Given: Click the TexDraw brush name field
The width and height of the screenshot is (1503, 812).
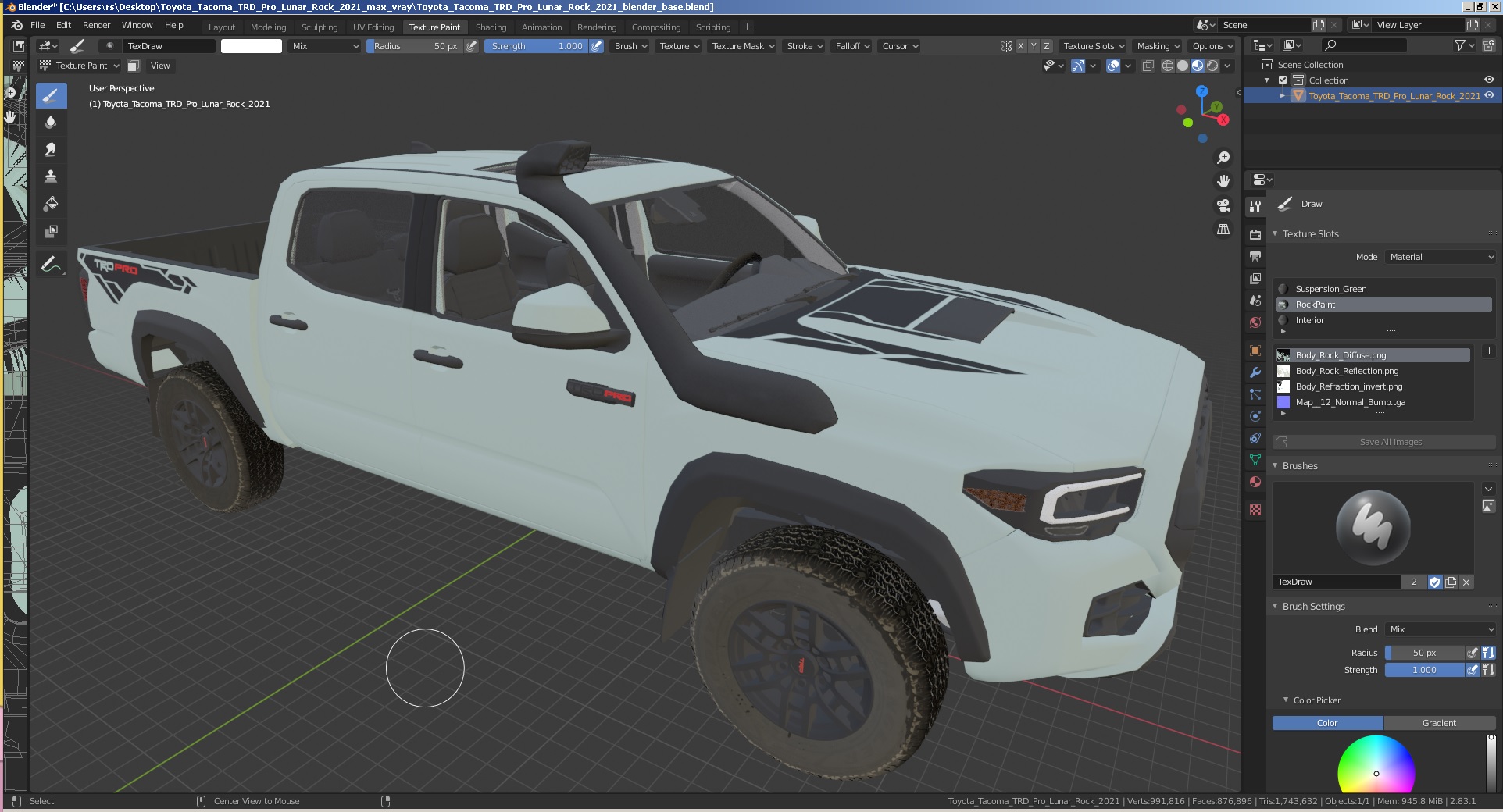Looking at the screenshot, I should pos(1337,582).
